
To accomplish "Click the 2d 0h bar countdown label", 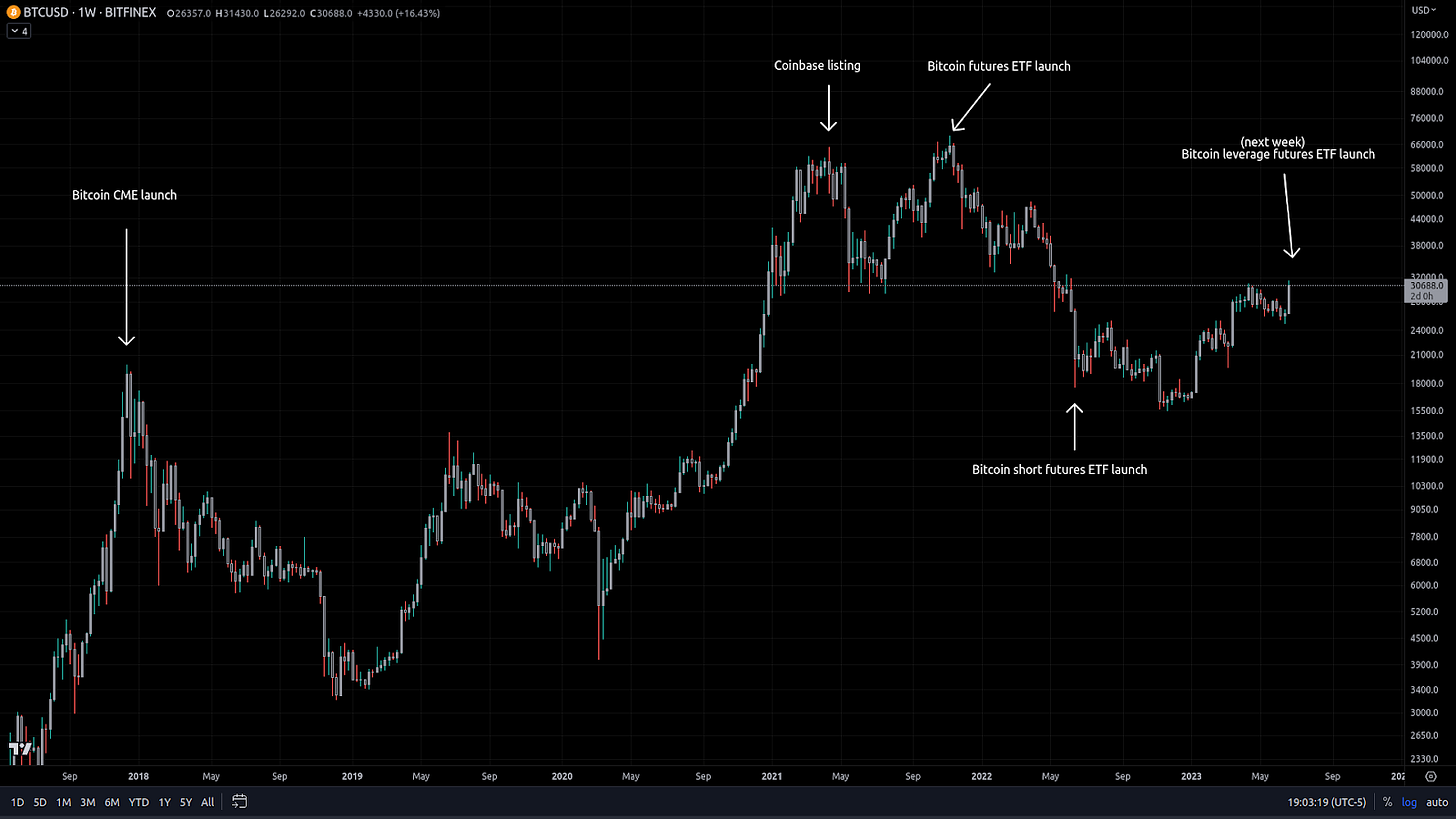I will click(1421, 297).
